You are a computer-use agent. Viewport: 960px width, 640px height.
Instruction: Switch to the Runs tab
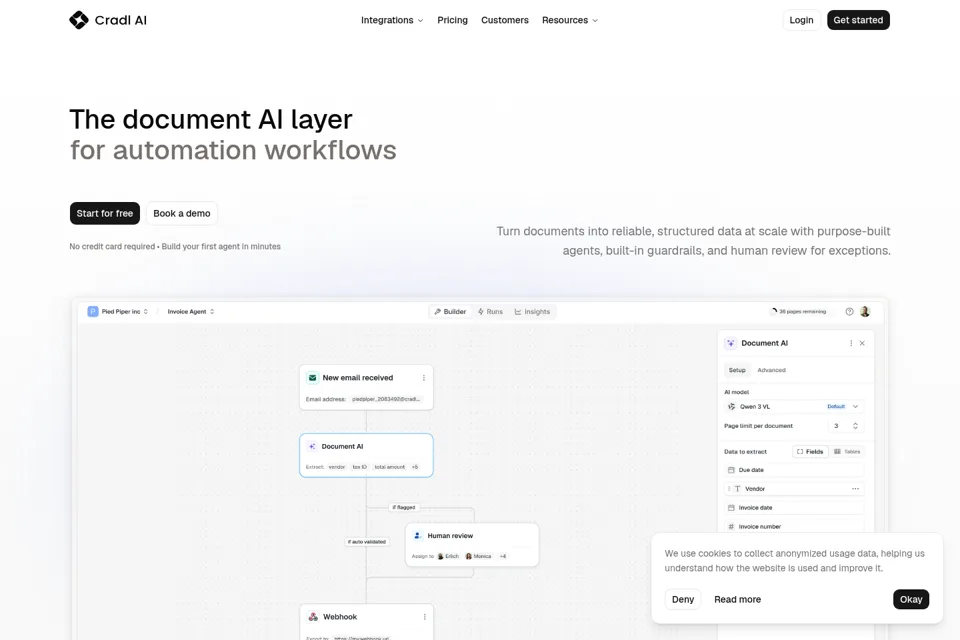click(490, 312)
